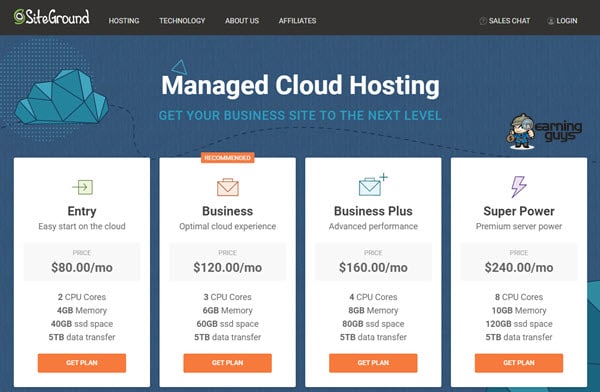The height and width of the screenshot is (392, 600).
Task: Click the 'Get your business site' subtitle
Action: pyautogui.click(x=300, y=115)
